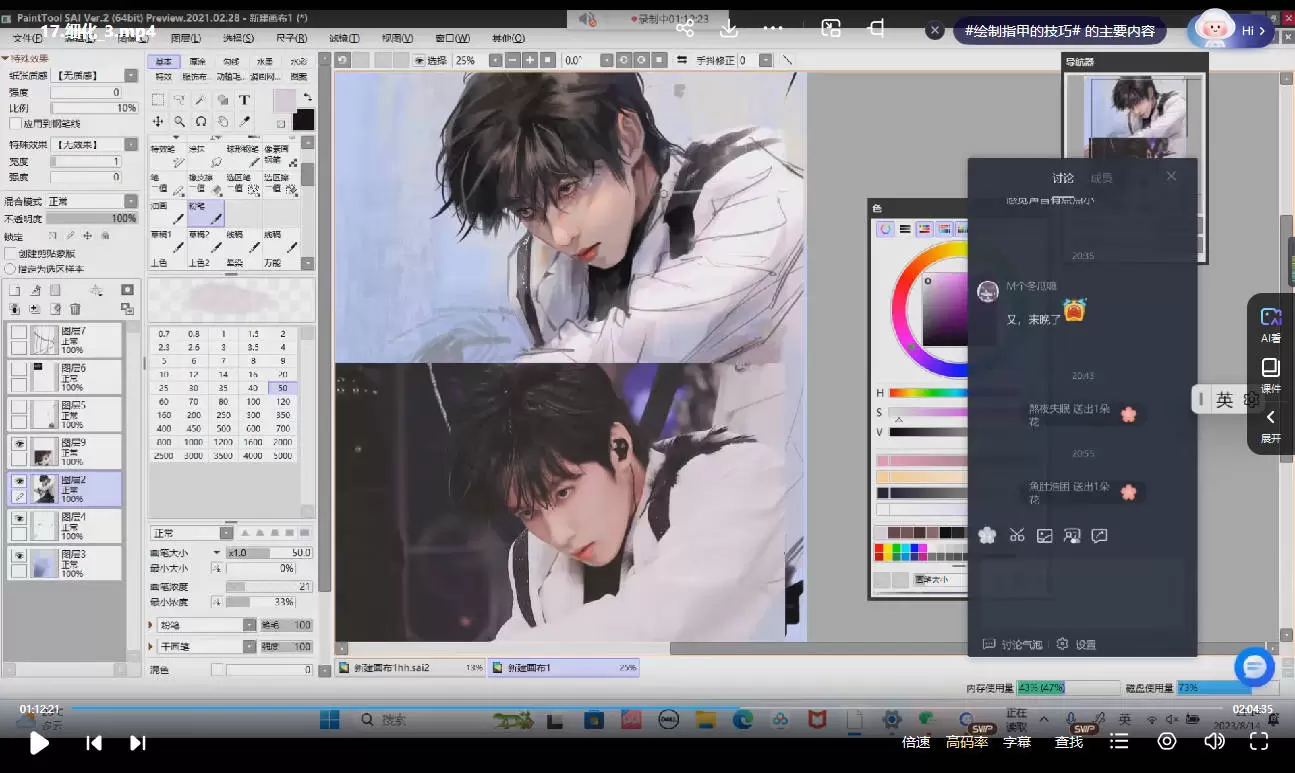Choose the 草稿1 brush preset
Image resolution: width=1295 pixels, height=773 pixels.
(166, 241)
